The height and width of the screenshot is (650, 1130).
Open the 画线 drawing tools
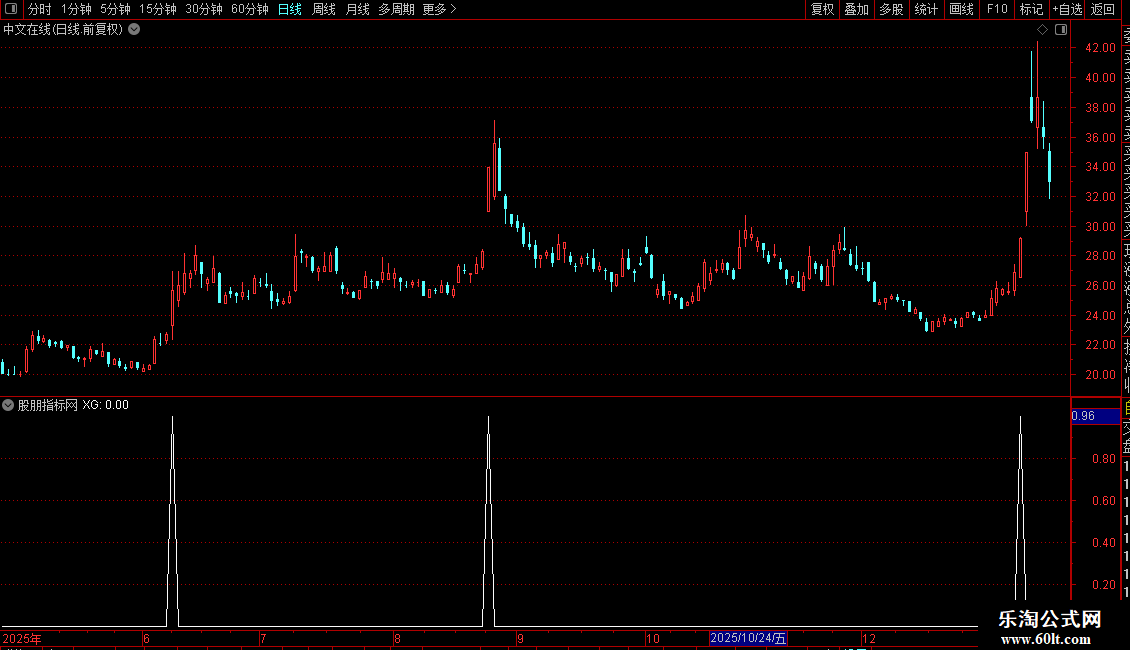[961, 9]
